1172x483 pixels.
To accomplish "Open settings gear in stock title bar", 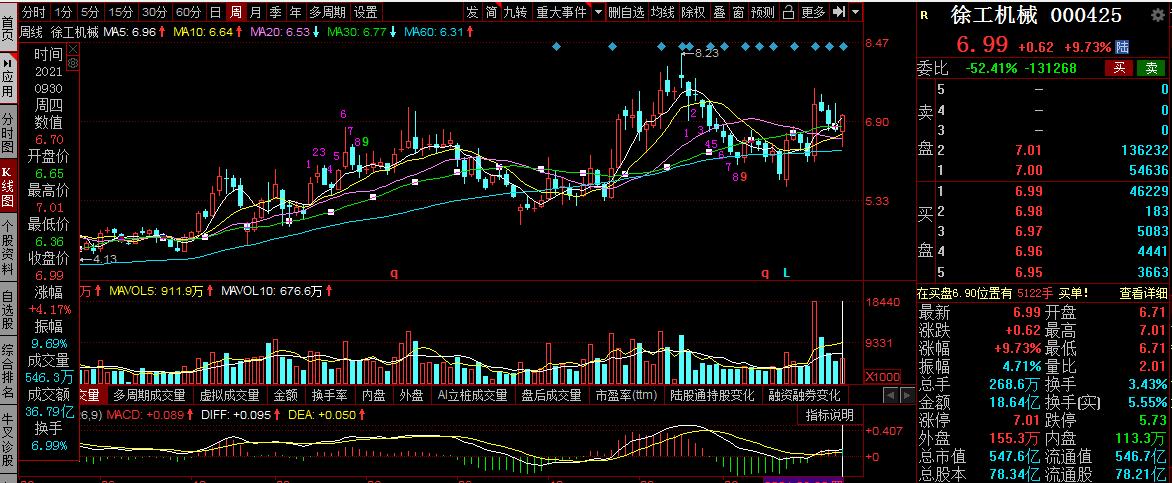I will tap(1156, 14).
